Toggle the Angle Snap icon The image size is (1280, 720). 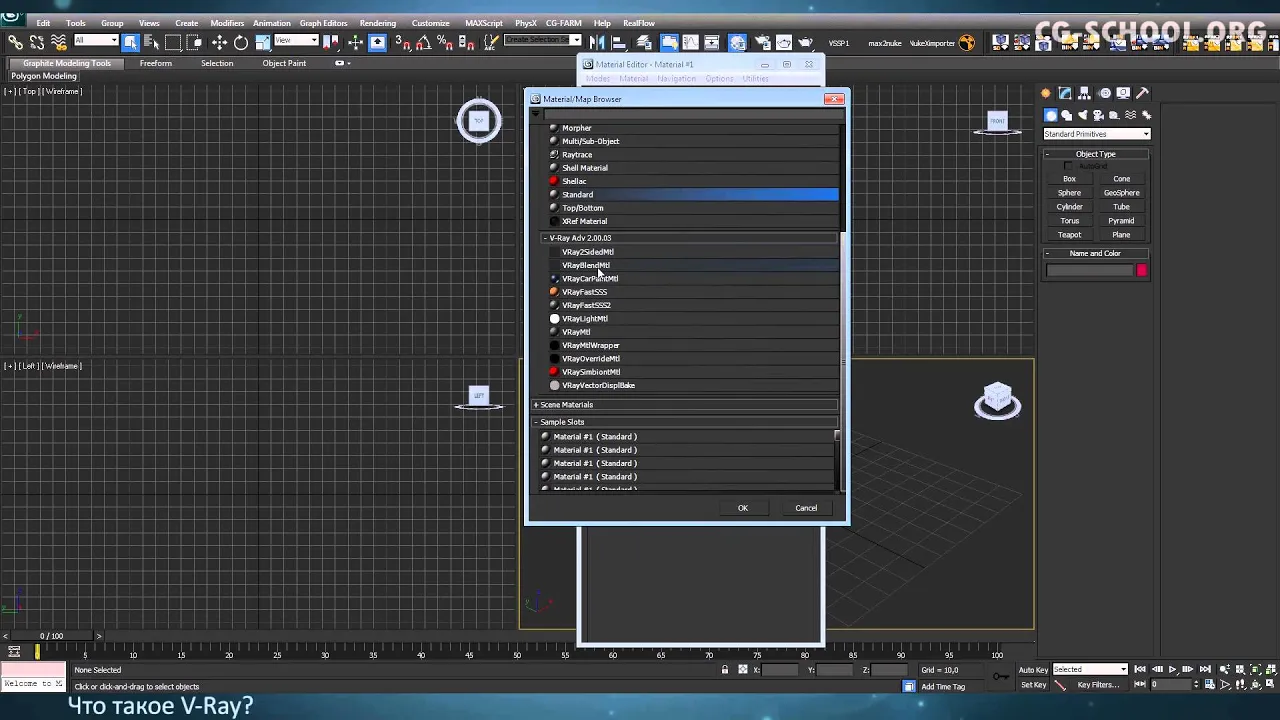pyautogui.click(x=423, y=42)
